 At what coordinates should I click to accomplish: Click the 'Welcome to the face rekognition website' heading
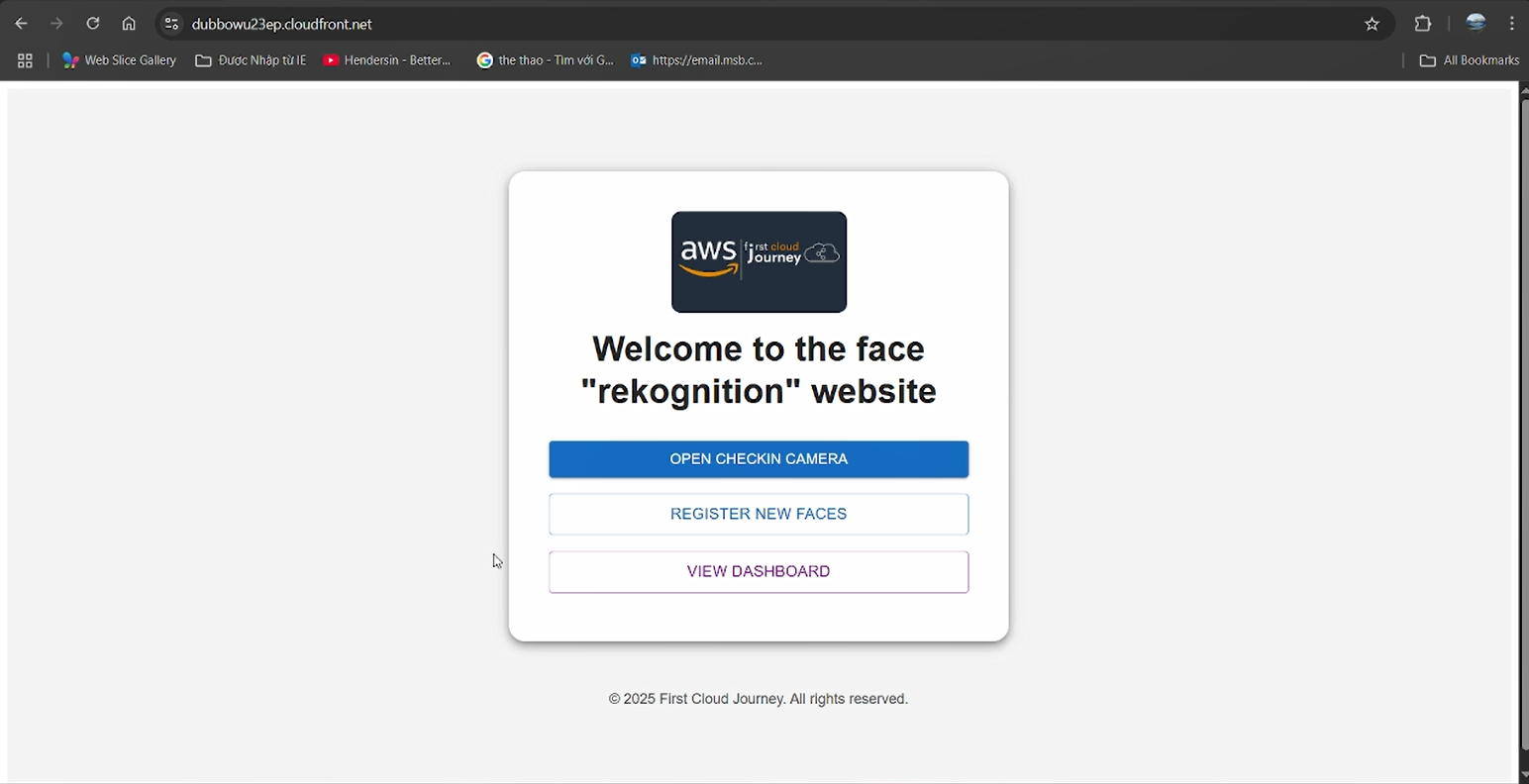[x=759, y=369]
